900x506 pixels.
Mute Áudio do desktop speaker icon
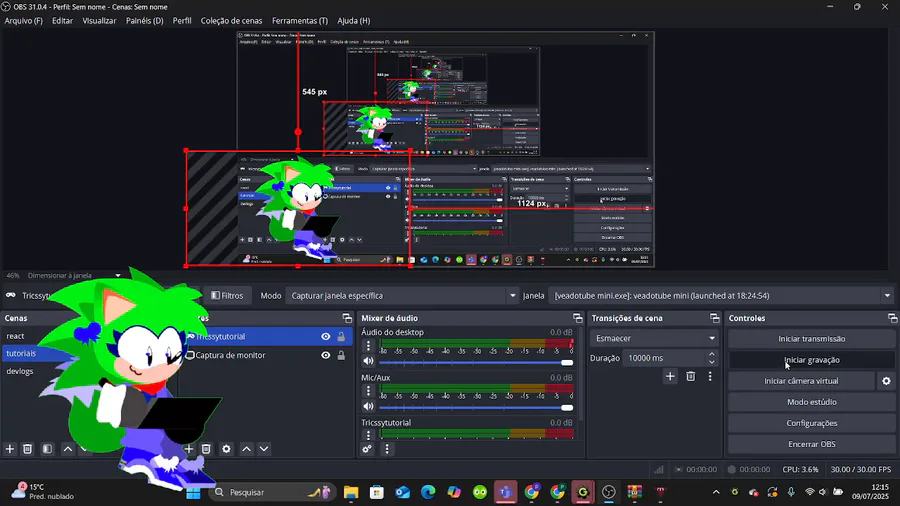point(368,361)
